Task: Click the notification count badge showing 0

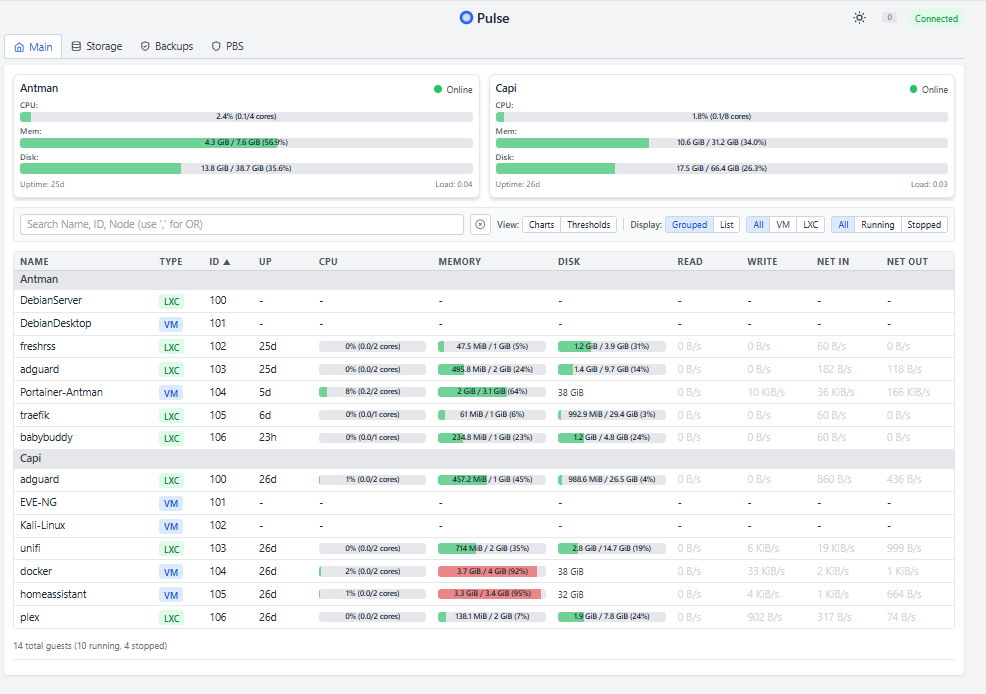Action: click(889, 17)
